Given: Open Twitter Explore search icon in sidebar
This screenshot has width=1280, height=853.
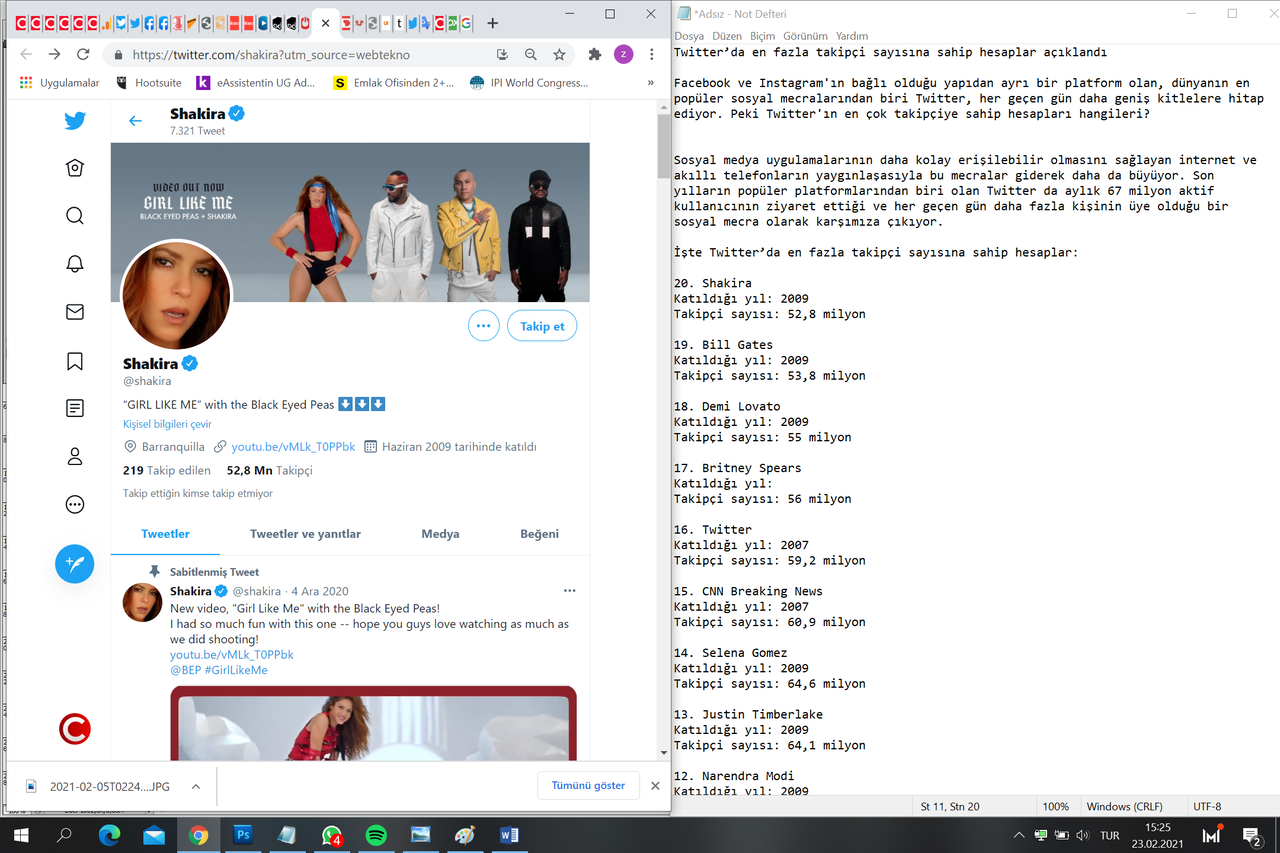Looking at the screenshot, I should [75, 216].
